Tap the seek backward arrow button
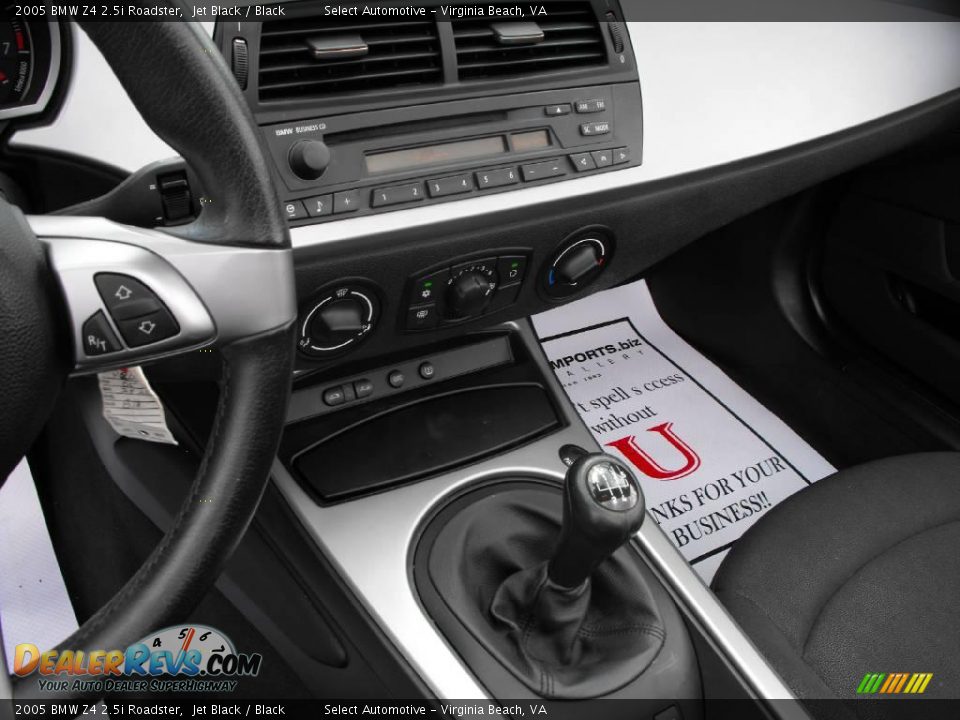The height and width of the screenshot is (720, 960). pos(582,162)
